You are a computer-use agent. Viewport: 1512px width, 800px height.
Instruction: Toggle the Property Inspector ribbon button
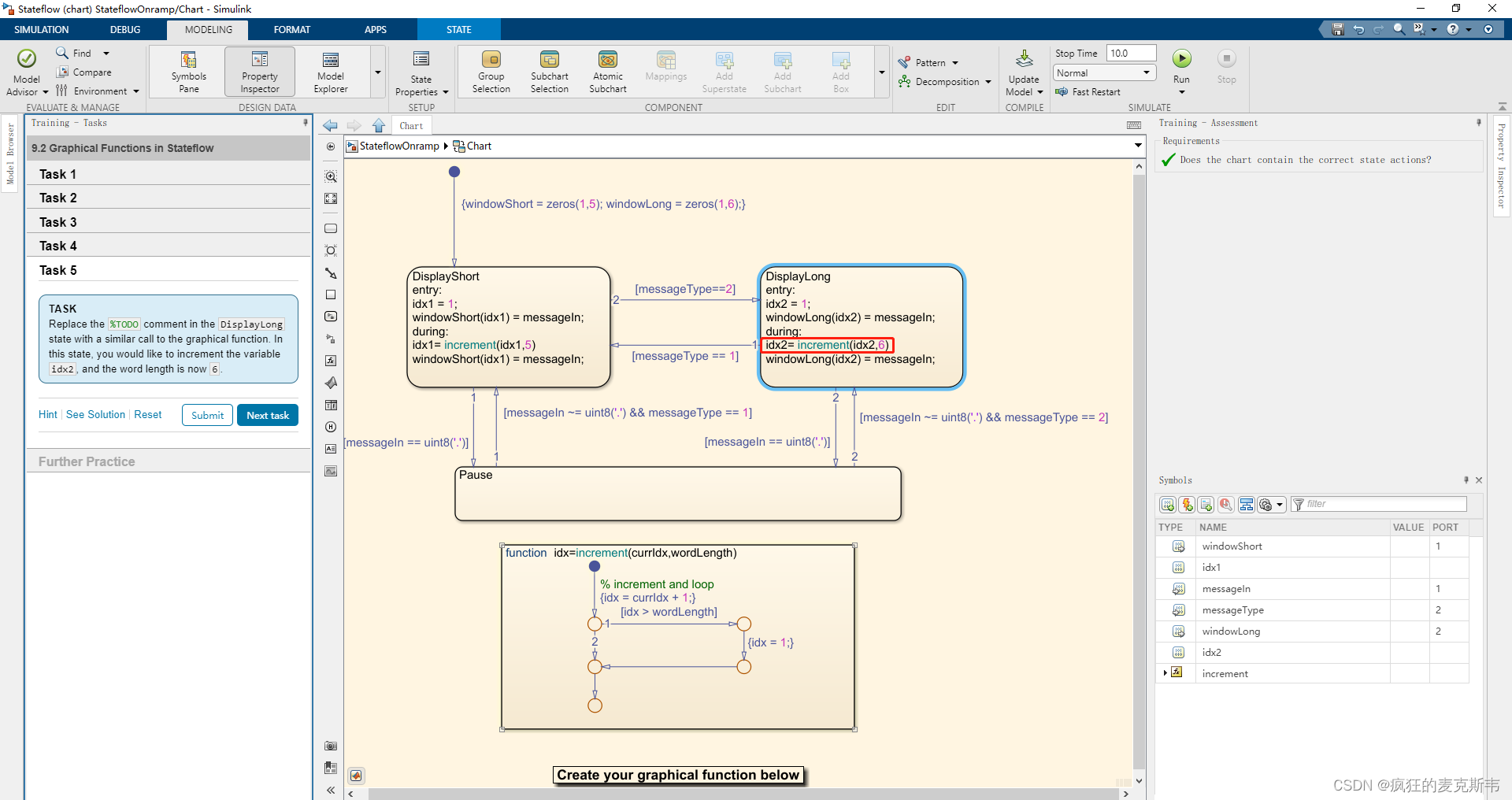(260, 72)
